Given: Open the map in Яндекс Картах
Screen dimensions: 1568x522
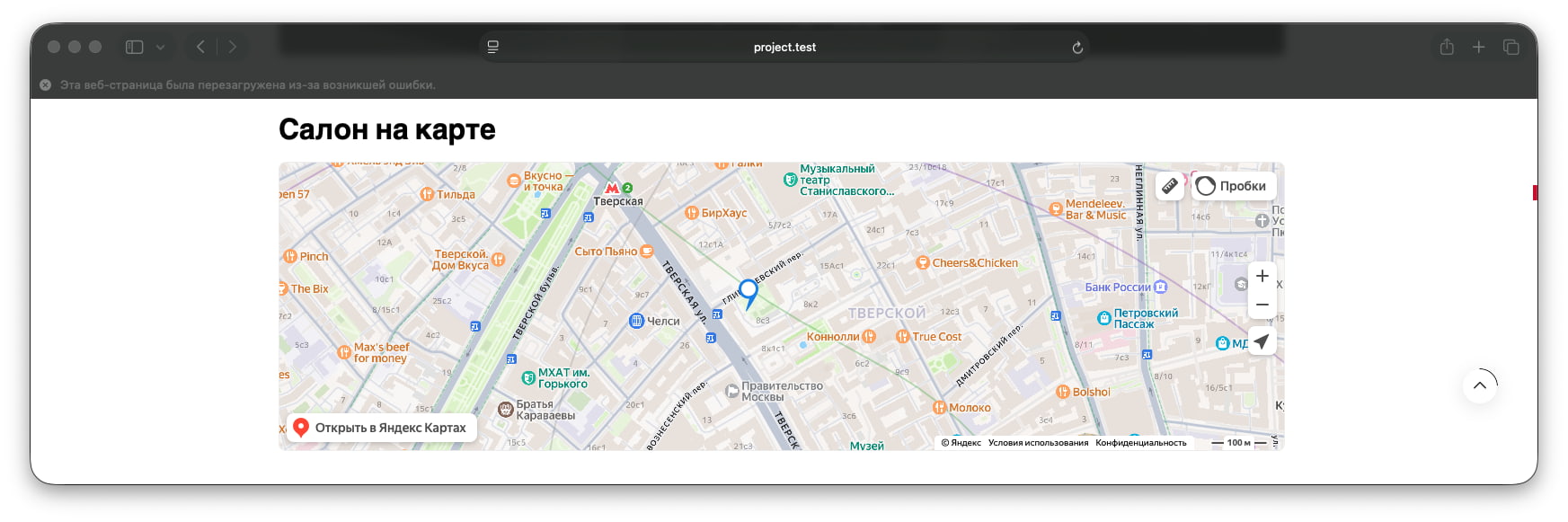Looking at the screenshot, I should click(381, 428).
